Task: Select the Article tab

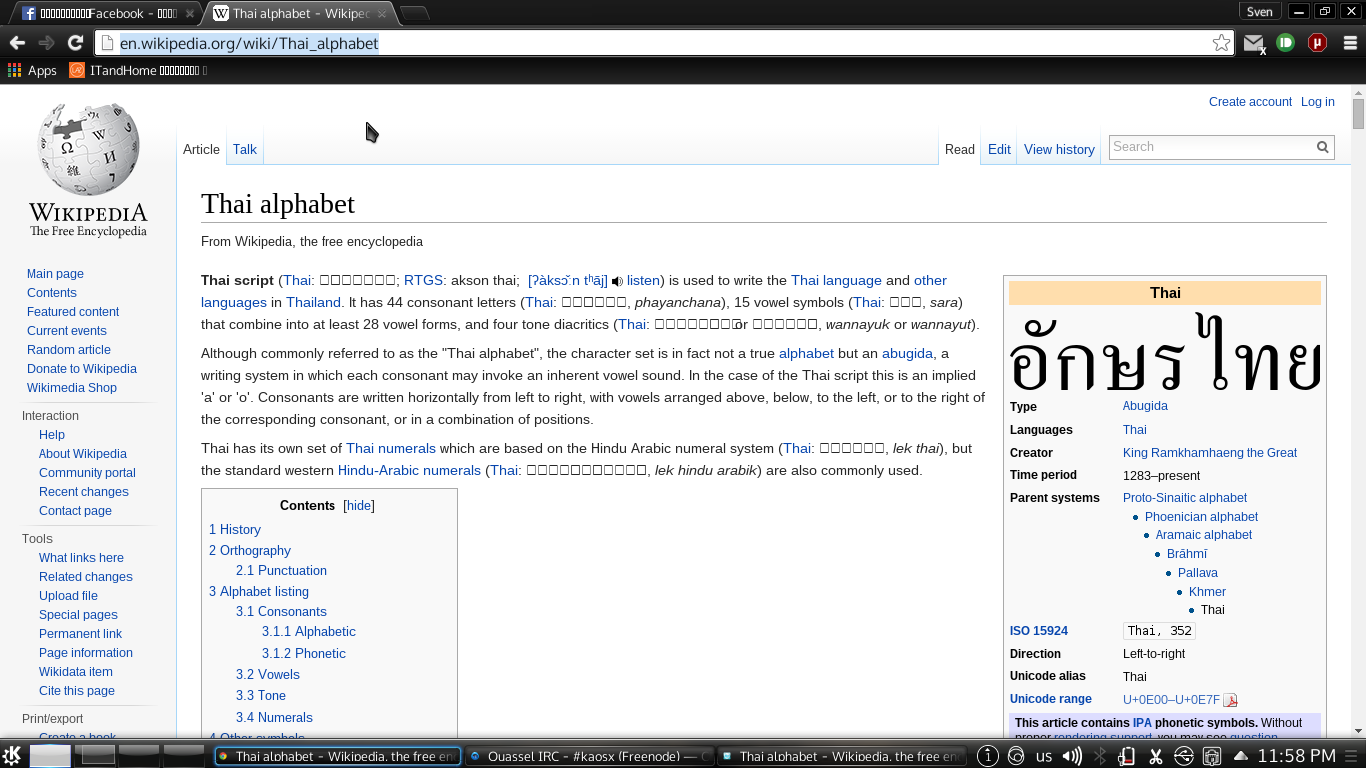Action: tap(201, 149)
